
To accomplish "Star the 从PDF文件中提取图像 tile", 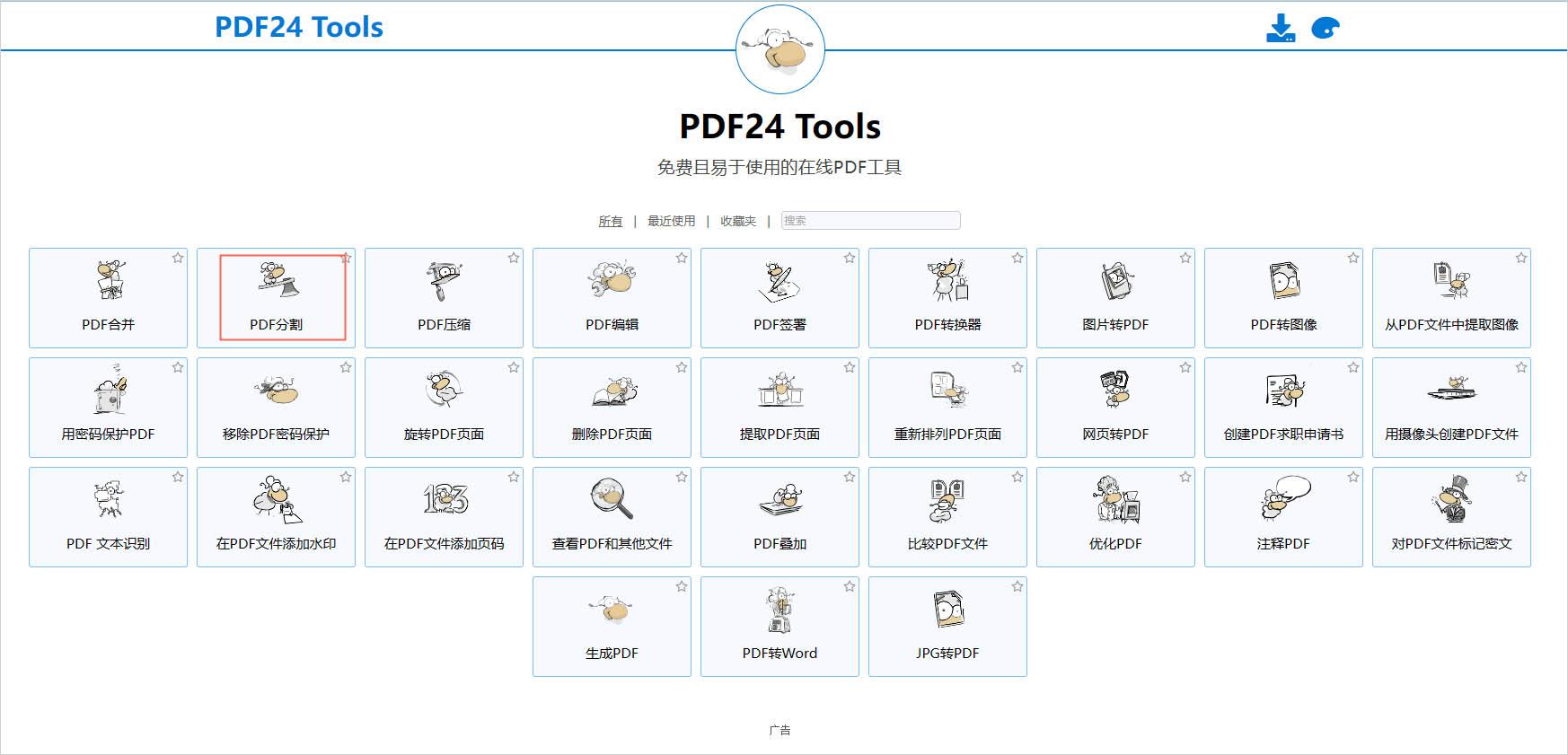I will click(x=1521, y=258).
